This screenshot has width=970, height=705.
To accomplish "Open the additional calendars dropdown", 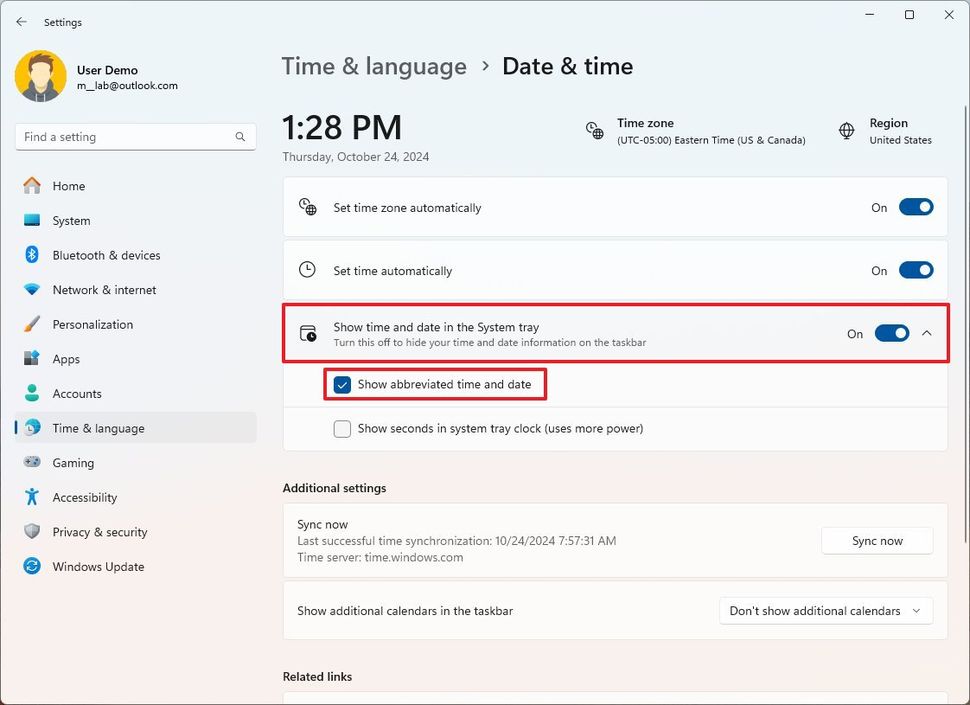I will (825, 610).
